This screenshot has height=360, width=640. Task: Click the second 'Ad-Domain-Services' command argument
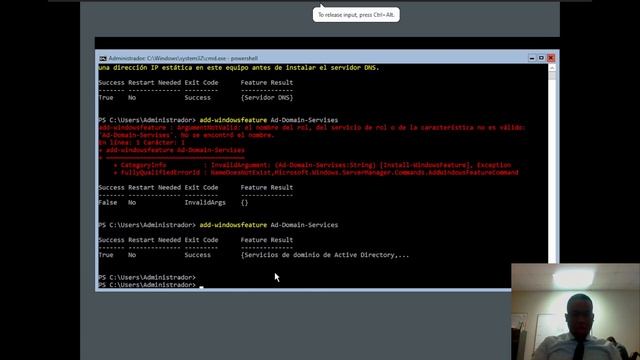(304, 225)
